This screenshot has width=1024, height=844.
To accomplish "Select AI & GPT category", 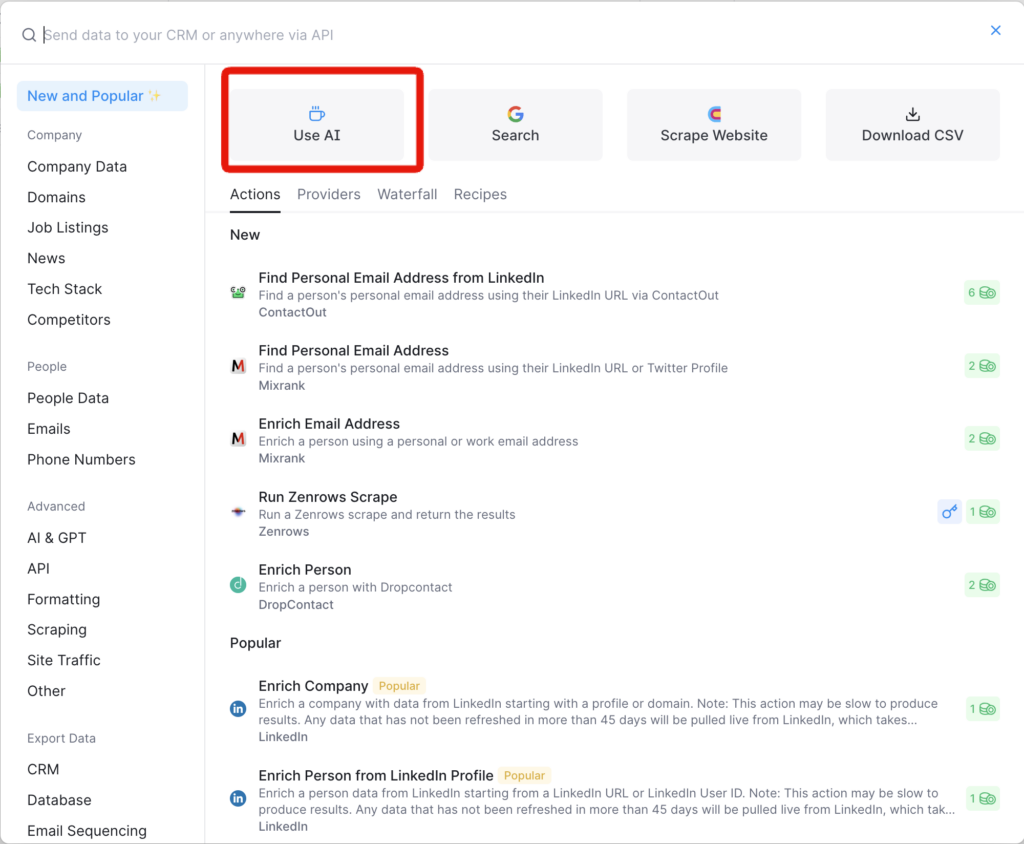I will [x=57, y=538].
